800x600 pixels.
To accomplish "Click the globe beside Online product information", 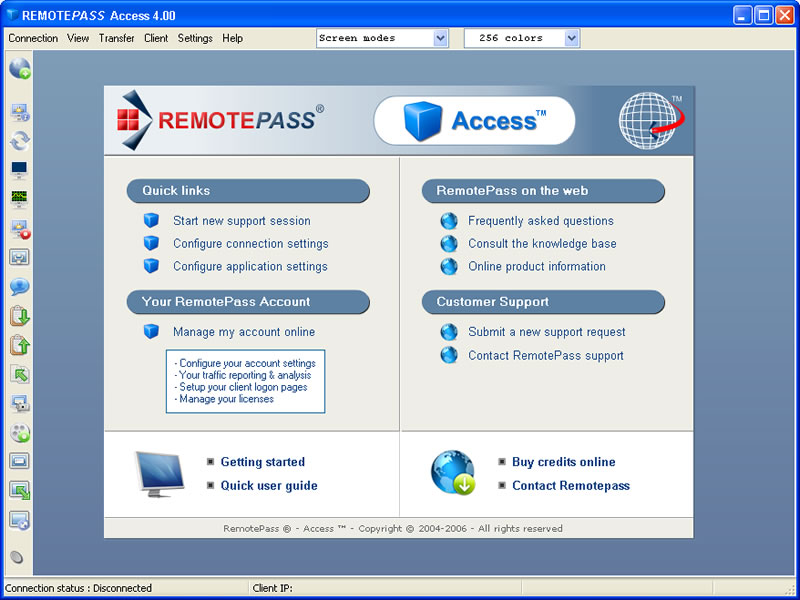I will pyautogui.click(x=449, y=266).
